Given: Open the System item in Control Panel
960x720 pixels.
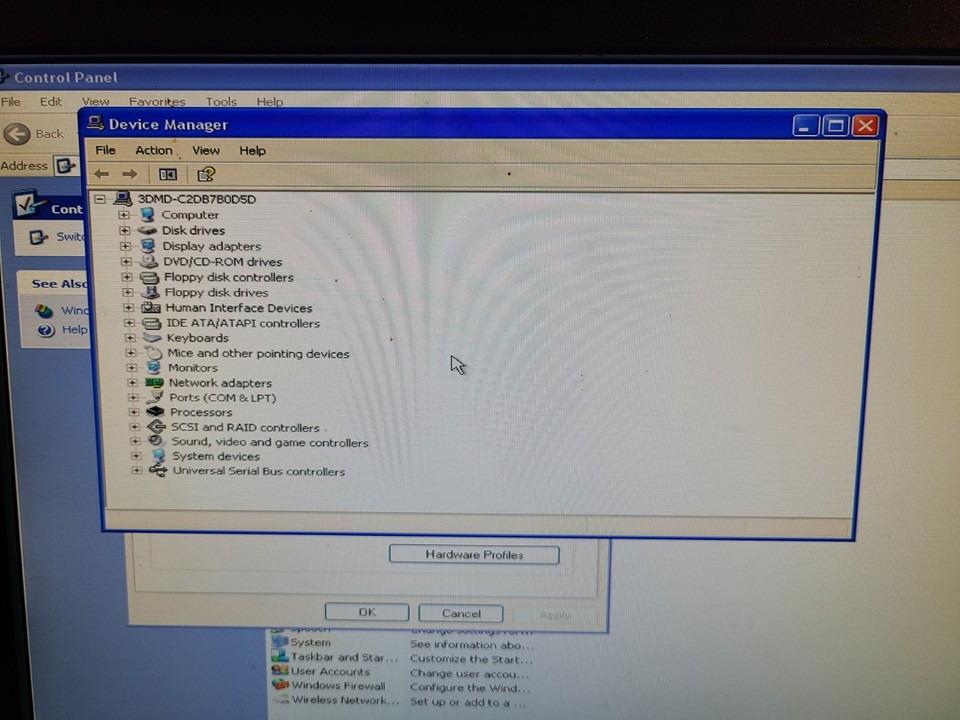Looking at the screenshot, I should click(x=310, y=642).
